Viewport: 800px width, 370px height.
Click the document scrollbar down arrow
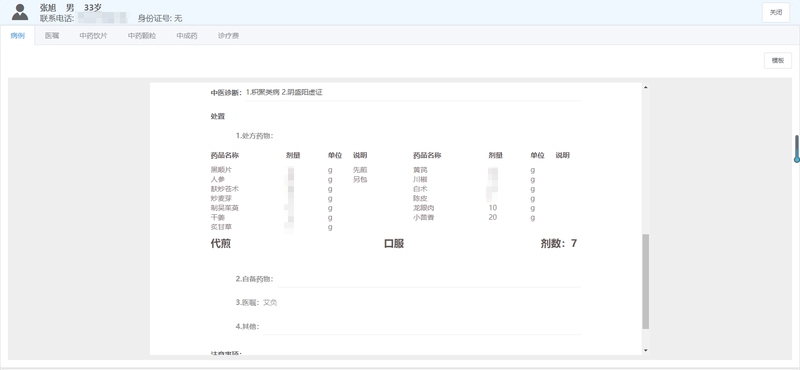(x=645, y=350)
